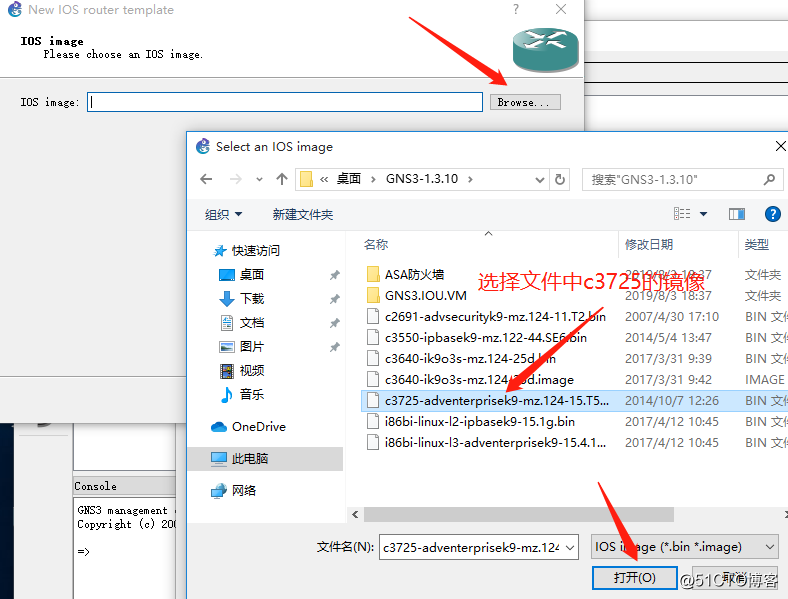Image resolution: width=788 pixels, height=599 pixels.
Task: Click the search magnifier icon
Action: pyautogui.click(x=769, y=179)
